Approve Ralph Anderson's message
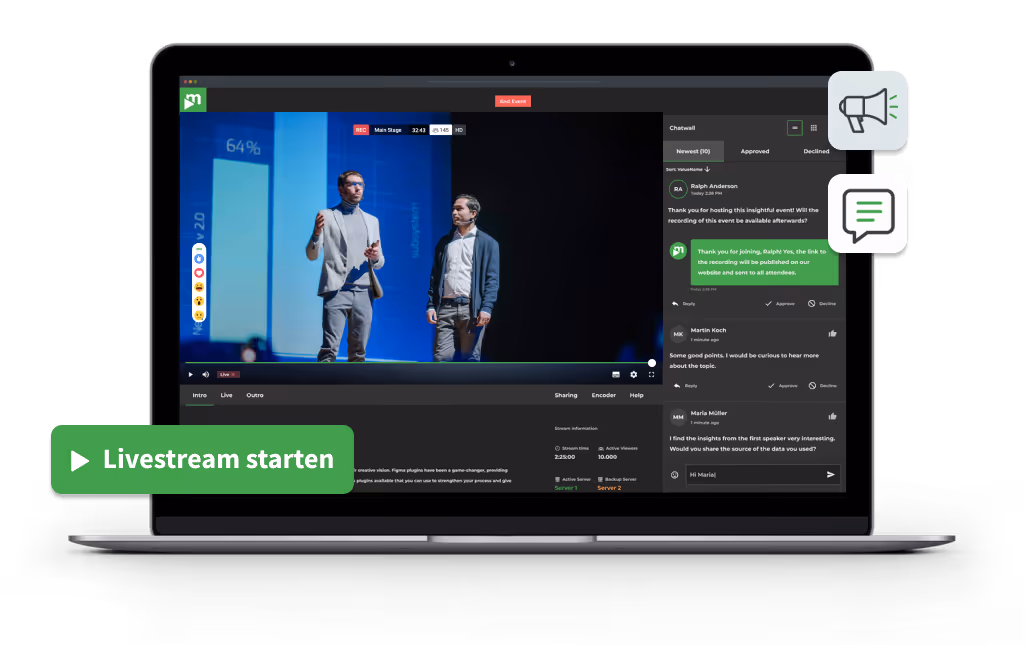The width and height of the screenshot is (1029, 645). click(x=780, y=304)
